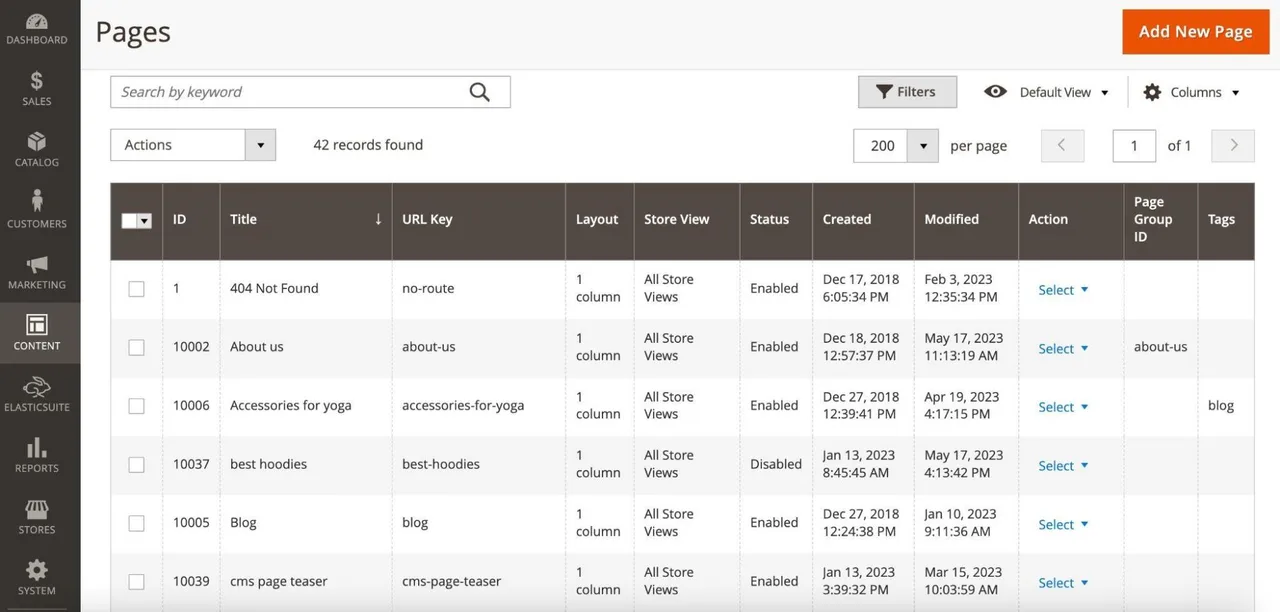This screenshot has height=612, width=1280.
Task: Open the Filters button
Action: (x=907, y=92)
